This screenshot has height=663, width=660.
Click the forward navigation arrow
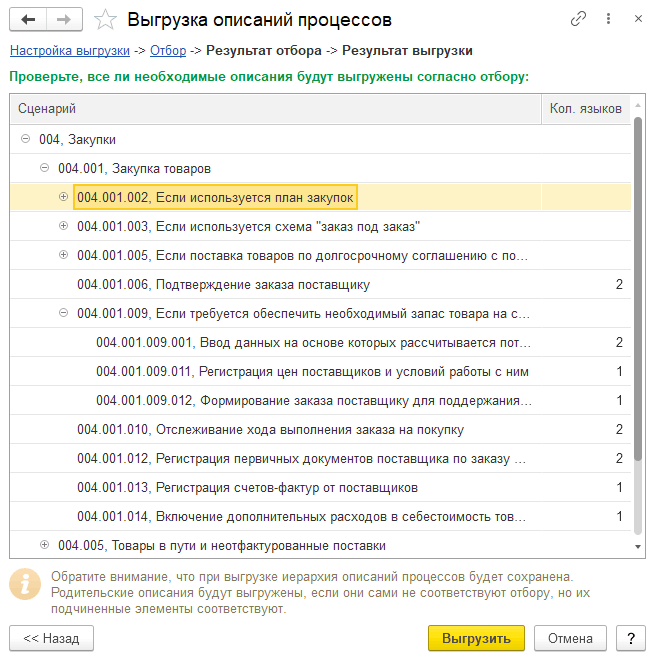tap(64, 19)
